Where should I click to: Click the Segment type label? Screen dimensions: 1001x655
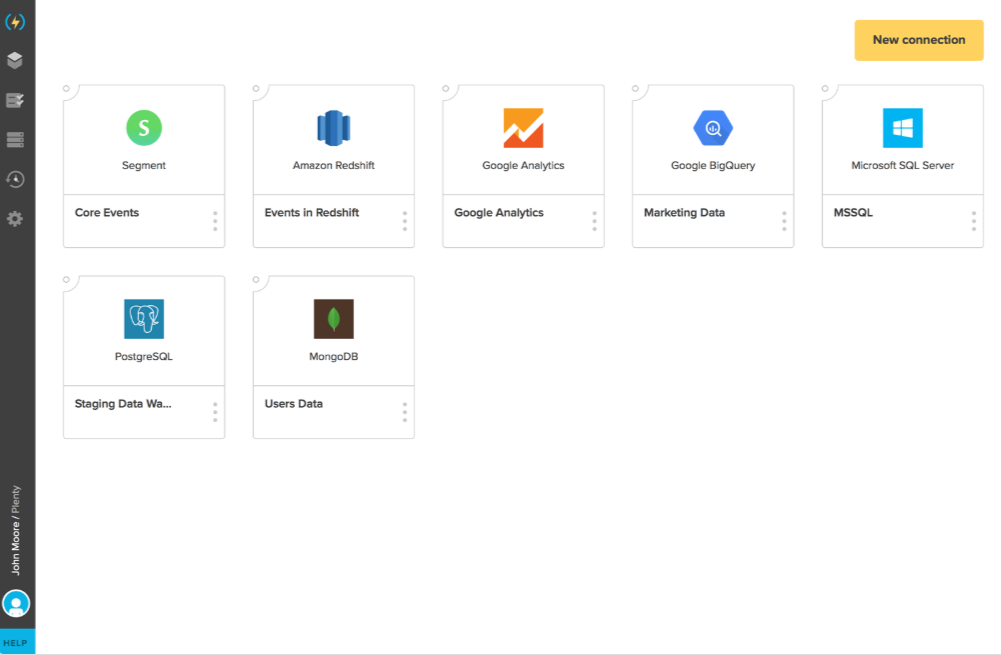tap(144, 165)
